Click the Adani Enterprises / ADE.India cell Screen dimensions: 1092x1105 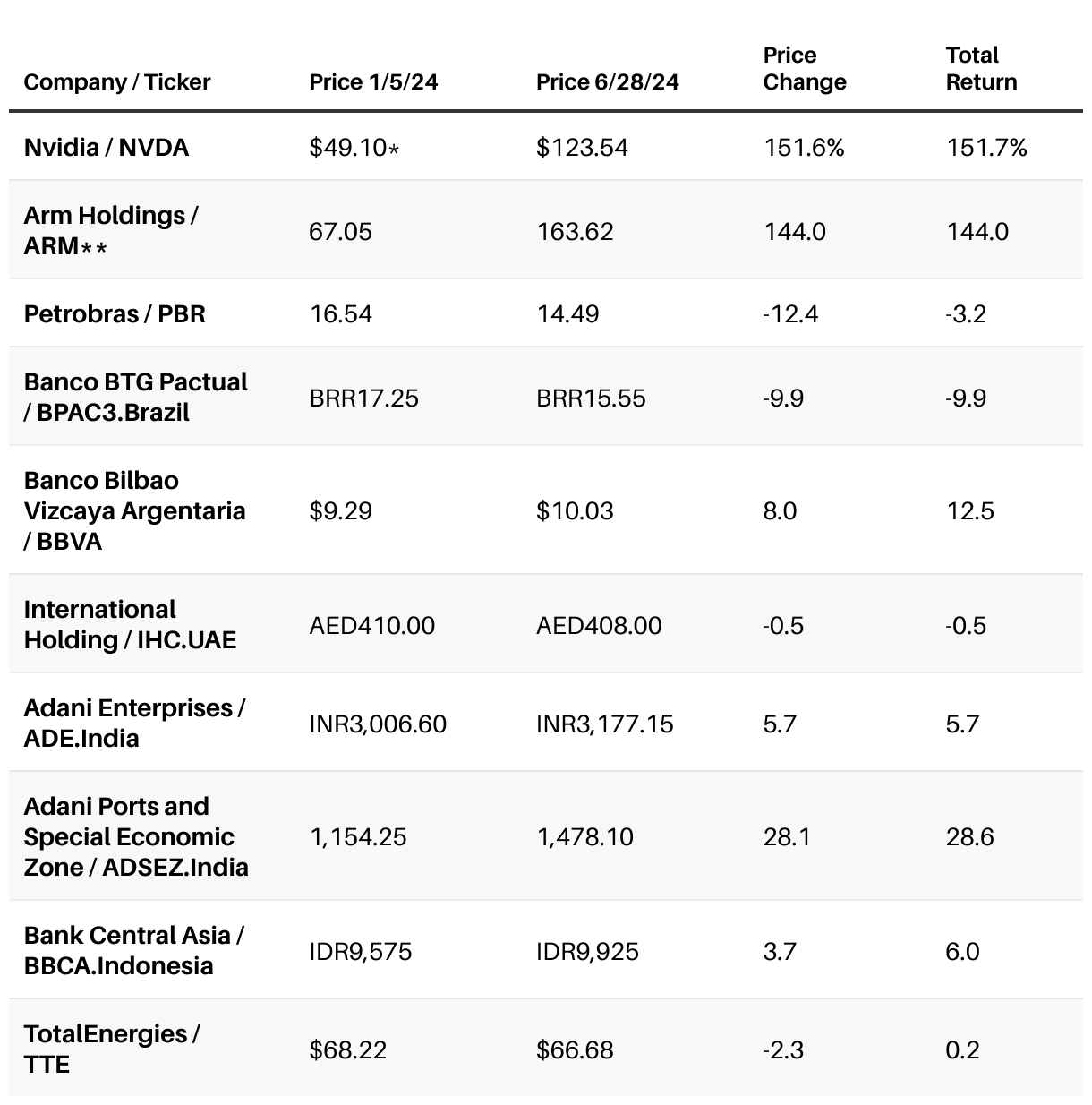pos(134,723)
